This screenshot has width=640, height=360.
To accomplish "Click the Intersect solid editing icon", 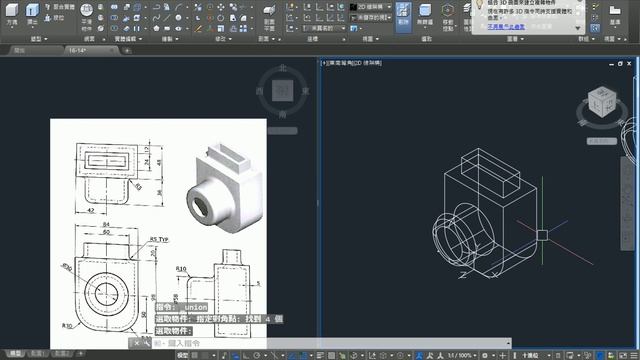I will 114,29.
